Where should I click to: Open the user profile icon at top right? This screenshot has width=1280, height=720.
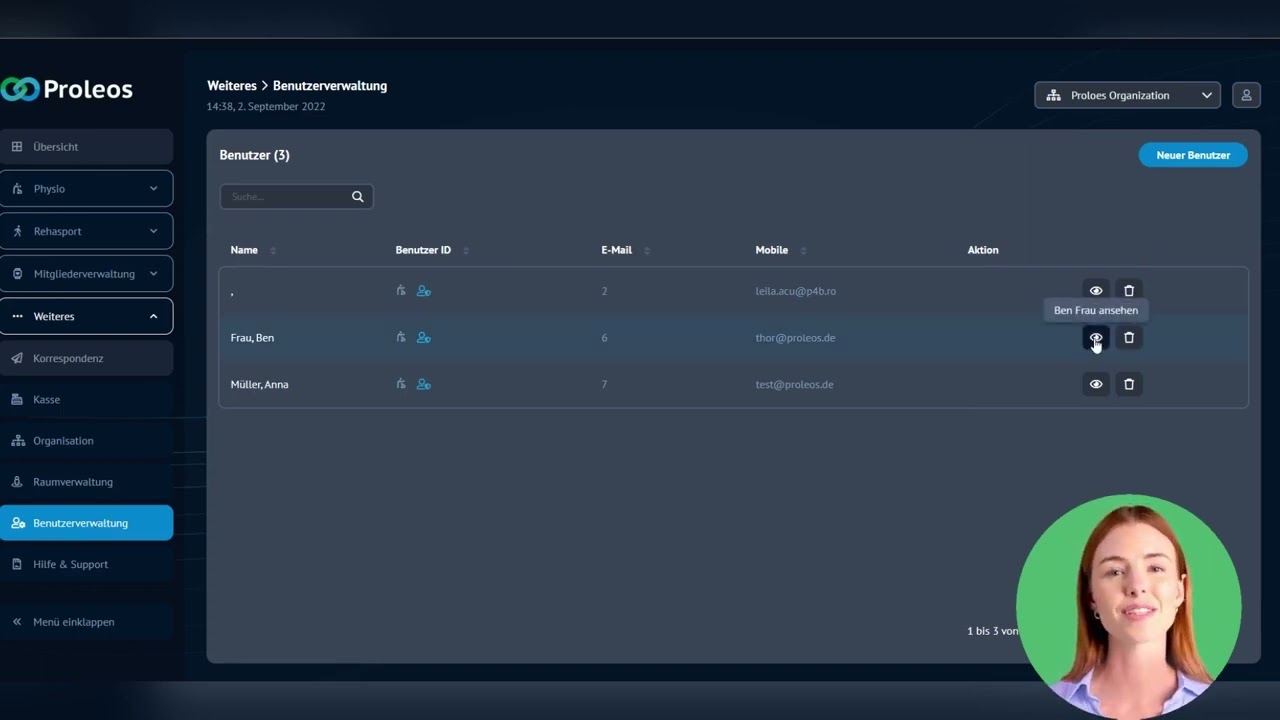click(1246, 95)
